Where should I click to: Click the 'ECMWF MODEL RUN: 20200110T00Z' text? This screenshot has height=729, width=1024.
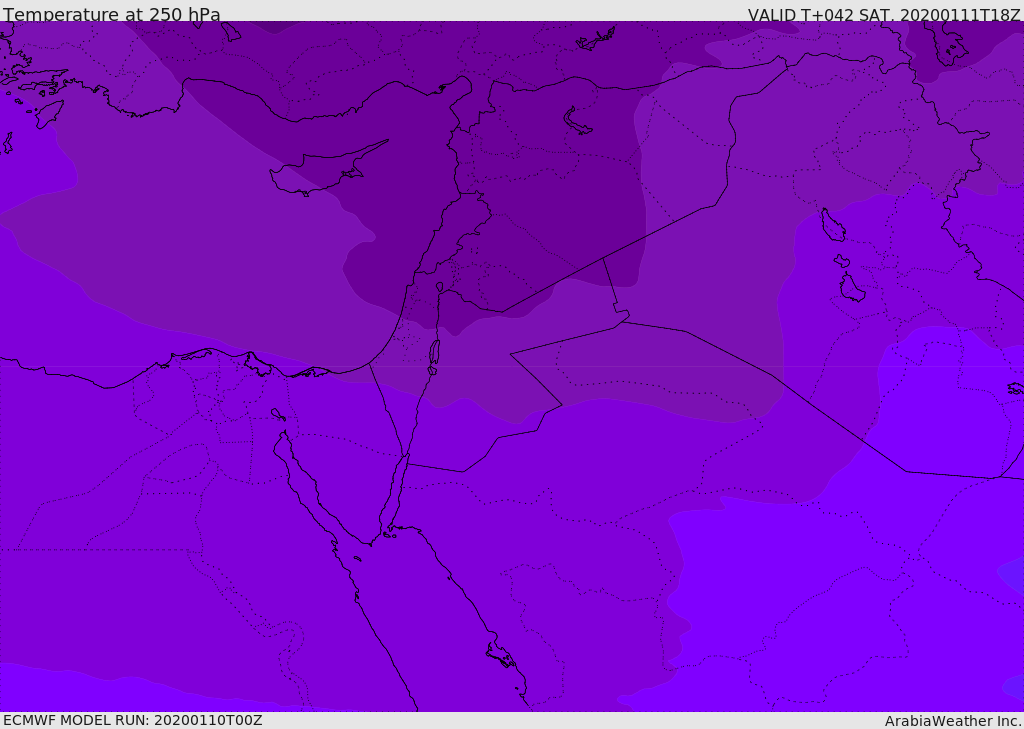(133, 720)
